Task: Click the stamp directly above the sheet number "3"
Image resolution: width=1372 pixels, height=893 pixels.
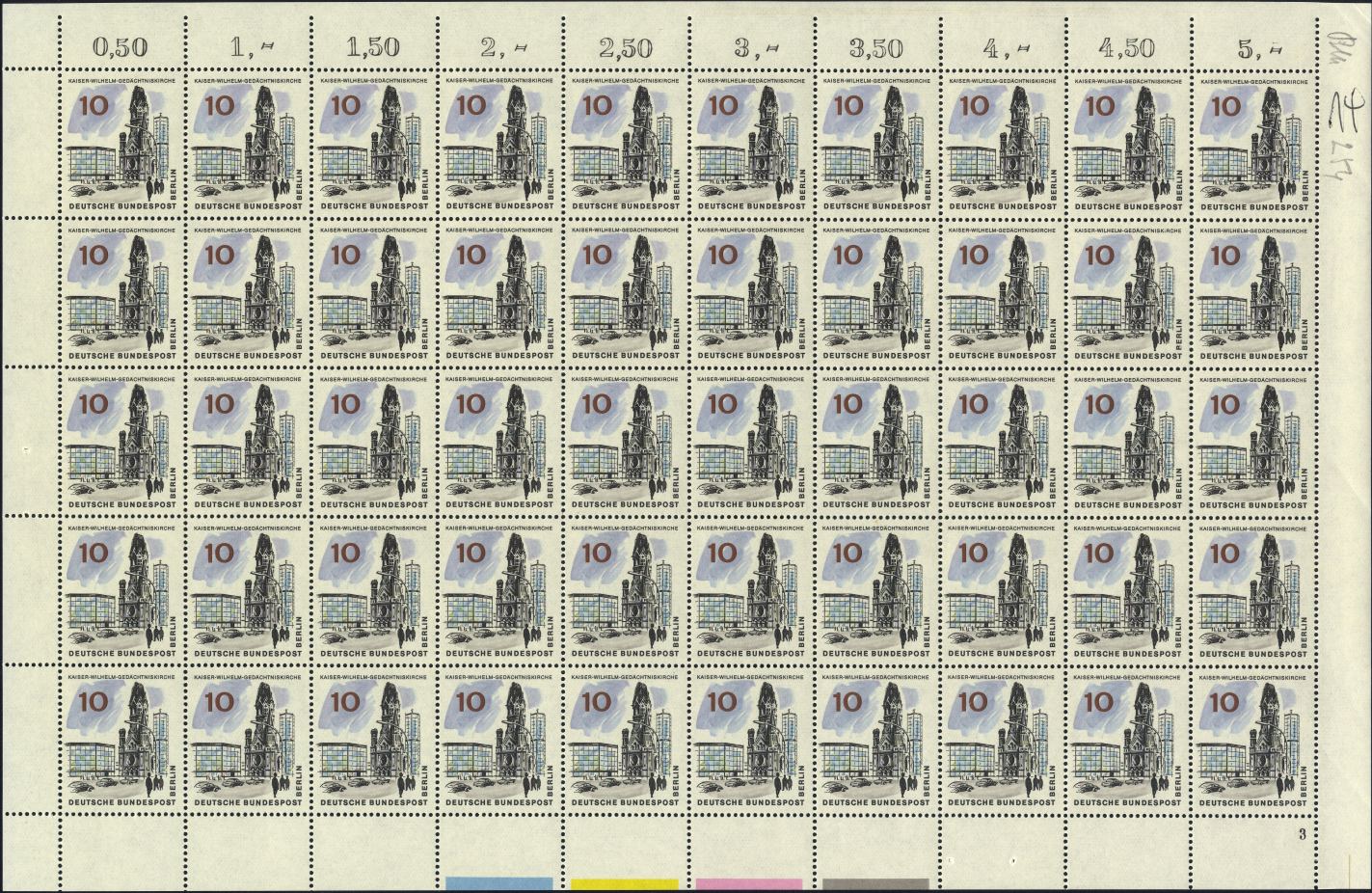Action: point(1253,740)
